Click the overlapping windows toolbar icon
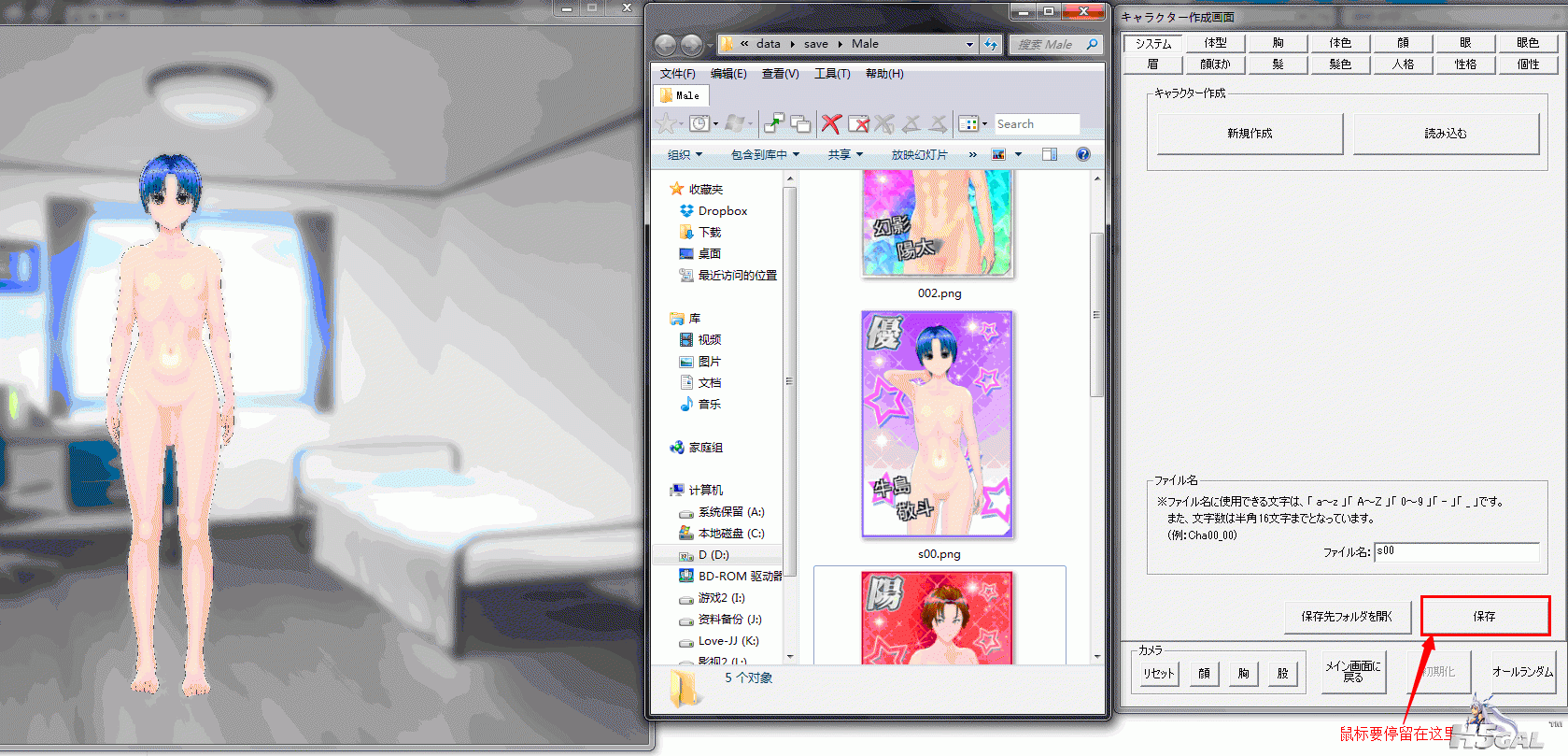Image resolution: width=1568 pixels, height=756 pixels. 800,123
